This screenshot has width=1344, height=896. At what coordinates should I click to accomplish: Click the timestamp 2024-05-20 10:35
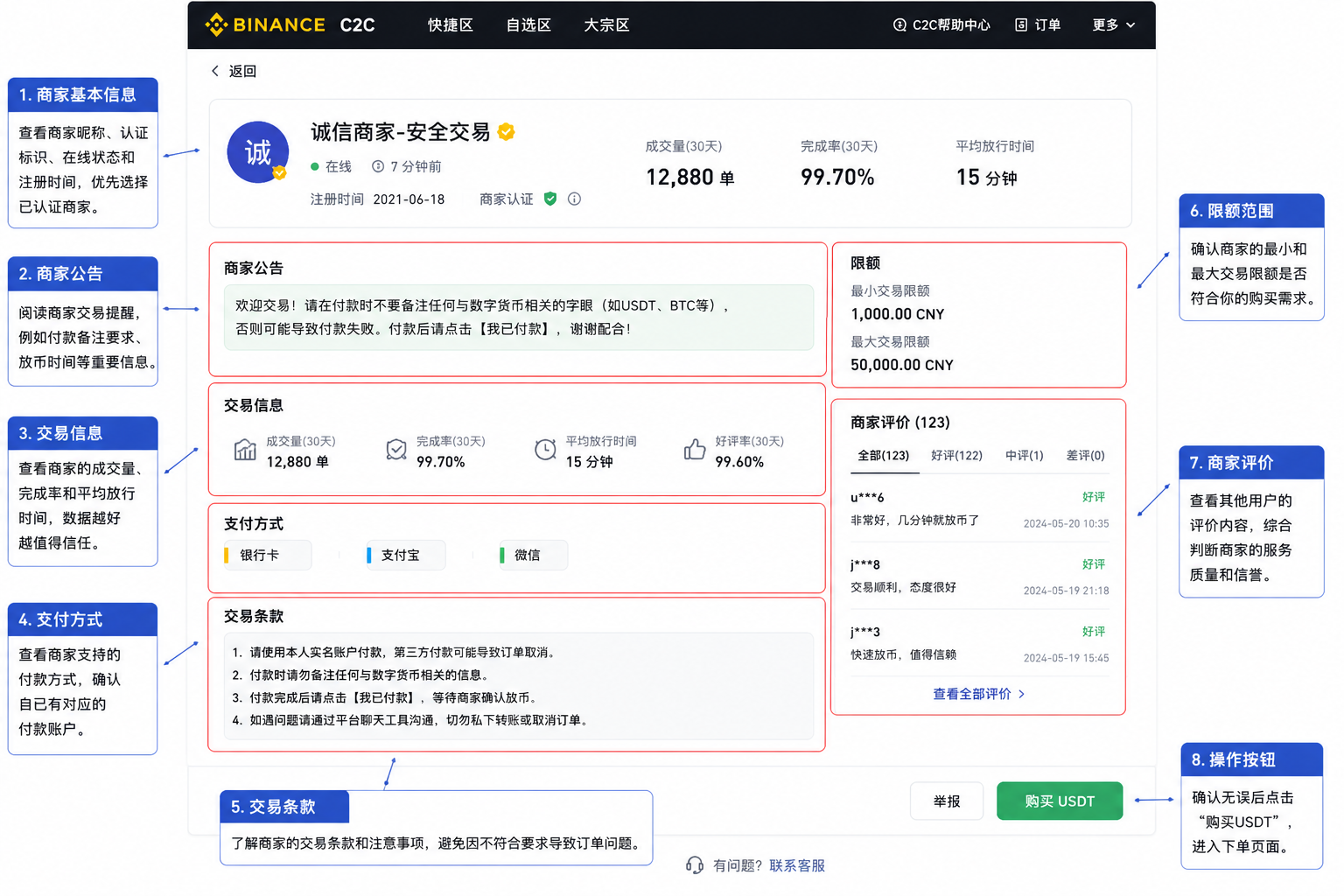pos(1066,523)
